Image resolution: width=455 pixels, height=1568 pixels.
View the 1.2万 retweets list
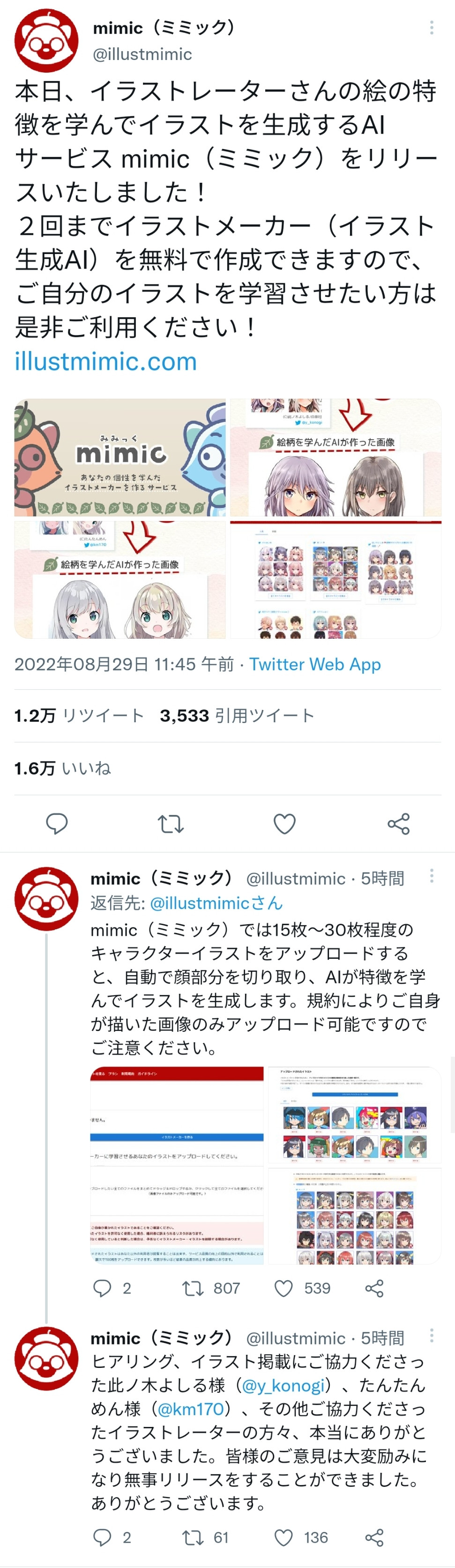79,715
